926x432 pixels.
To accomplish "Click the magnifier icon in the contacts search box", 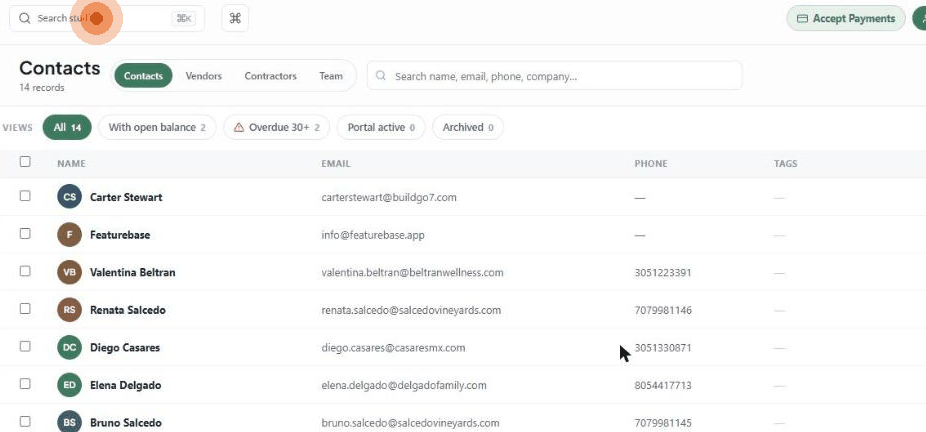I will [381, 76].
